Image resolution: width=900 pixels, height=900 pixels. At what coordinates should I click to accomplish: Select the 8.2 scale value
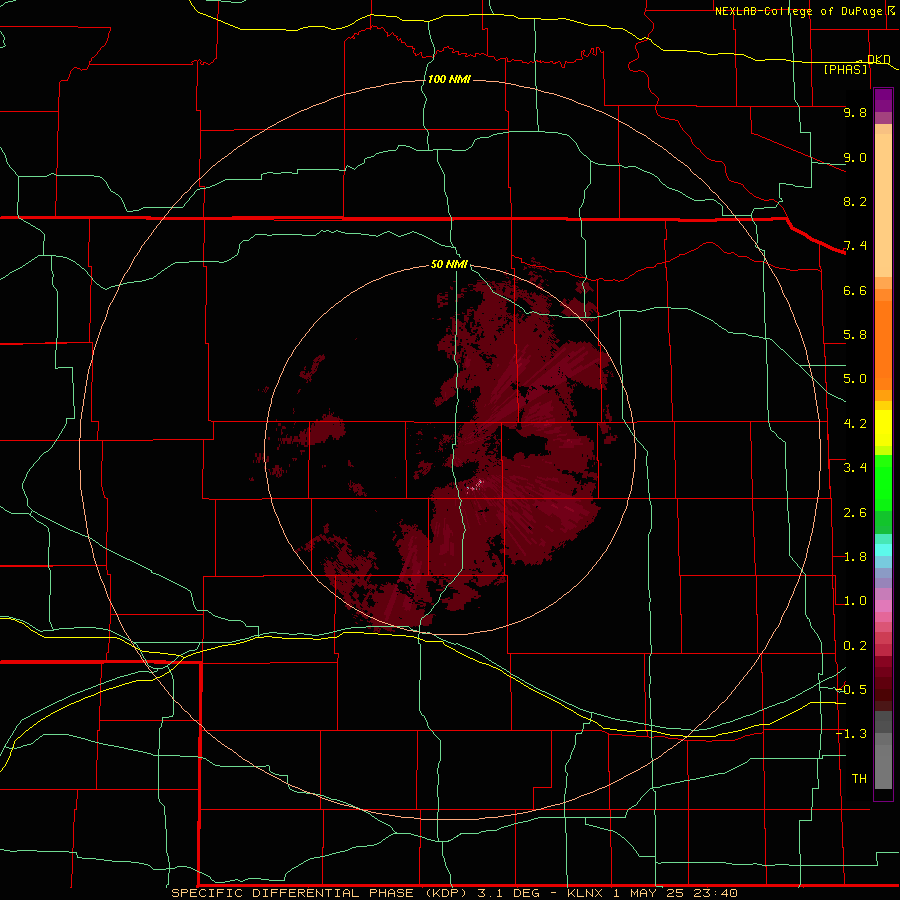tap(855, 201)
